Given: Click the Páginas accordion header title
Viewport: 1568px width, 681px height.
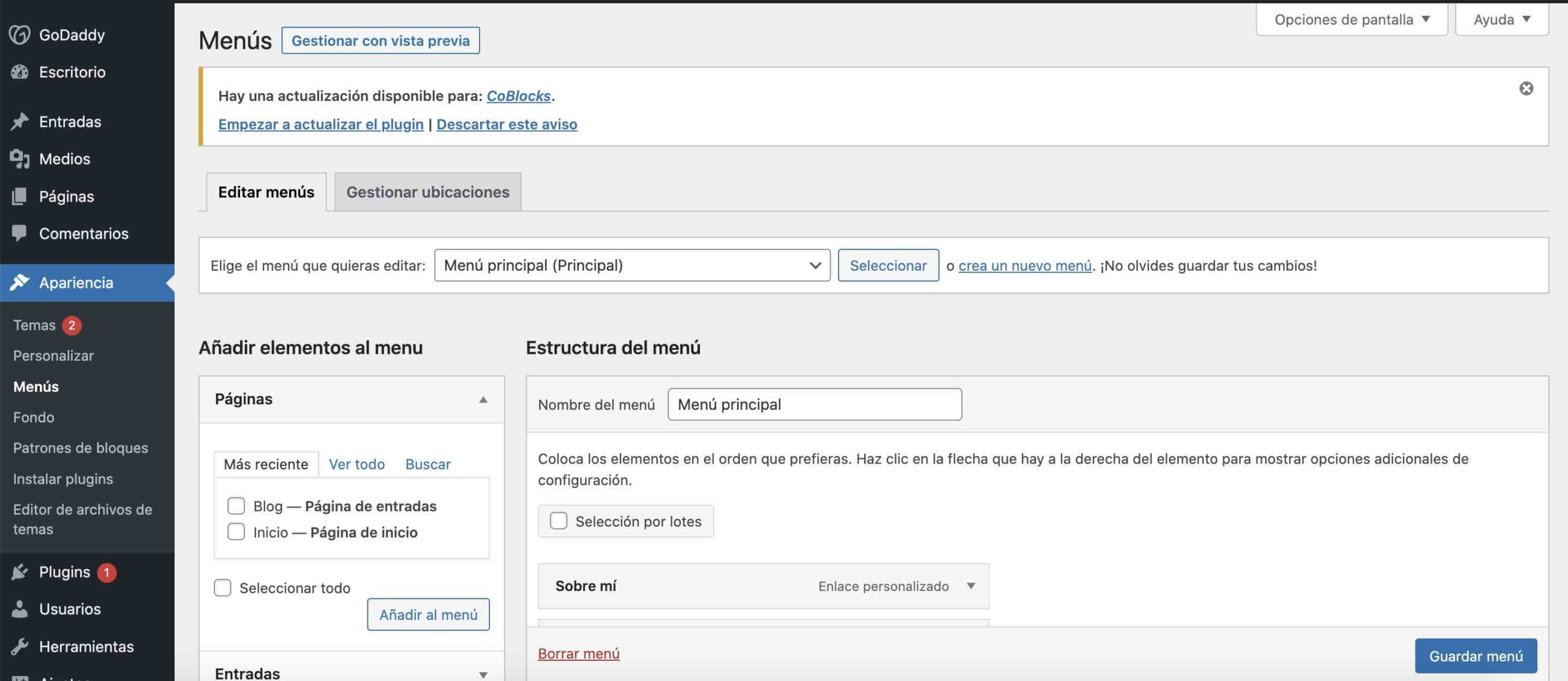Looking at the screenshot, I should (244, 399).
